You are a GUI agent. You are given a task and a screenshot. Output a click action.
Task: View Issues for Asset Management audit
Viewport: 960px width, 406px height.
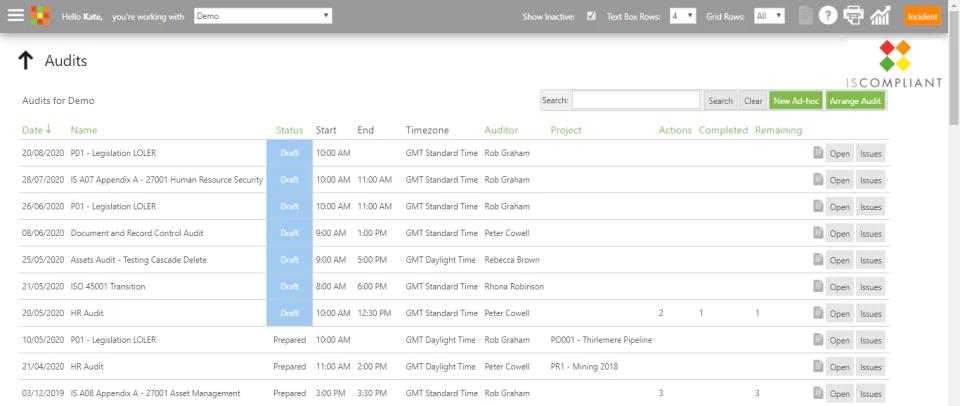point(871,394)
